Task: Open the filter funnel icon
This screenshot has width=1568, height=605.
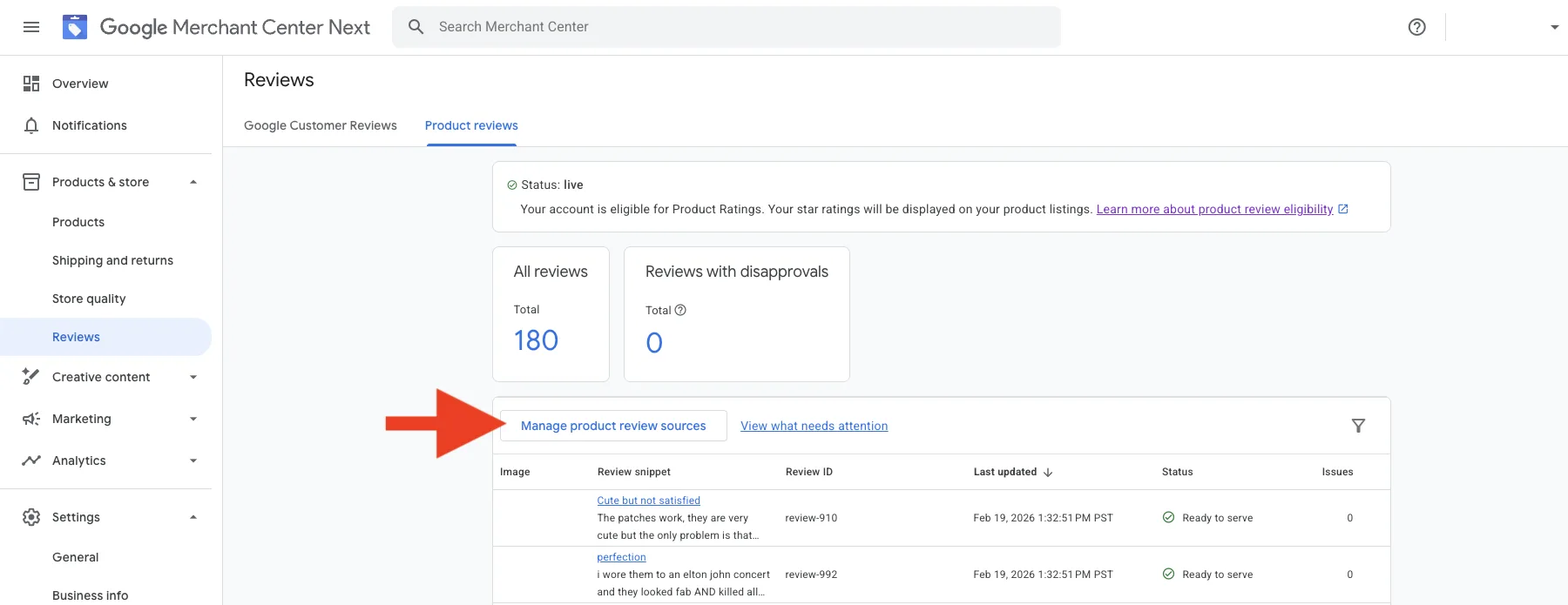Action: click(x=1358, y=426)
